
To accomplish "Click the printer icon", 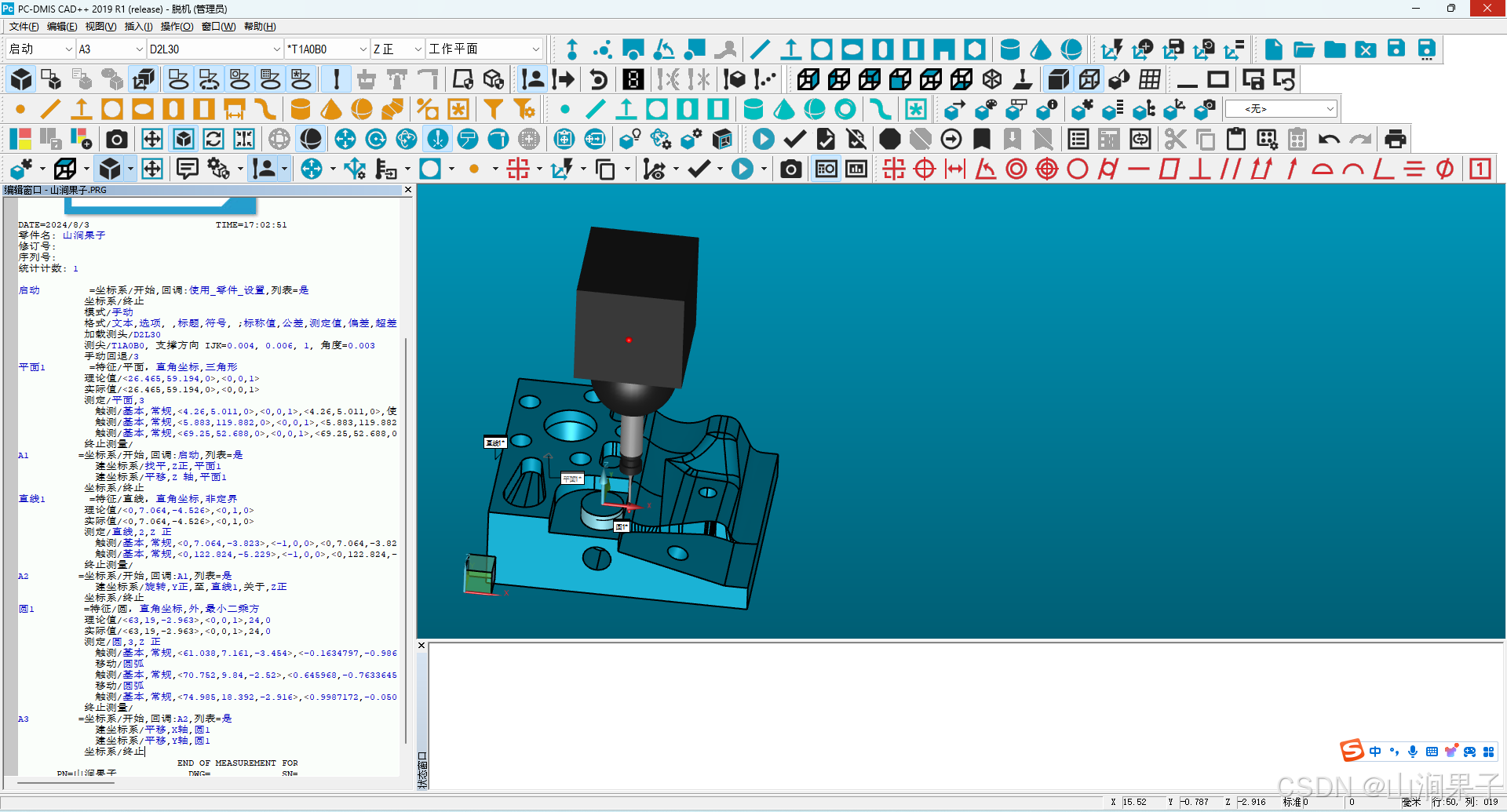I will click(x=1396, y=140).
